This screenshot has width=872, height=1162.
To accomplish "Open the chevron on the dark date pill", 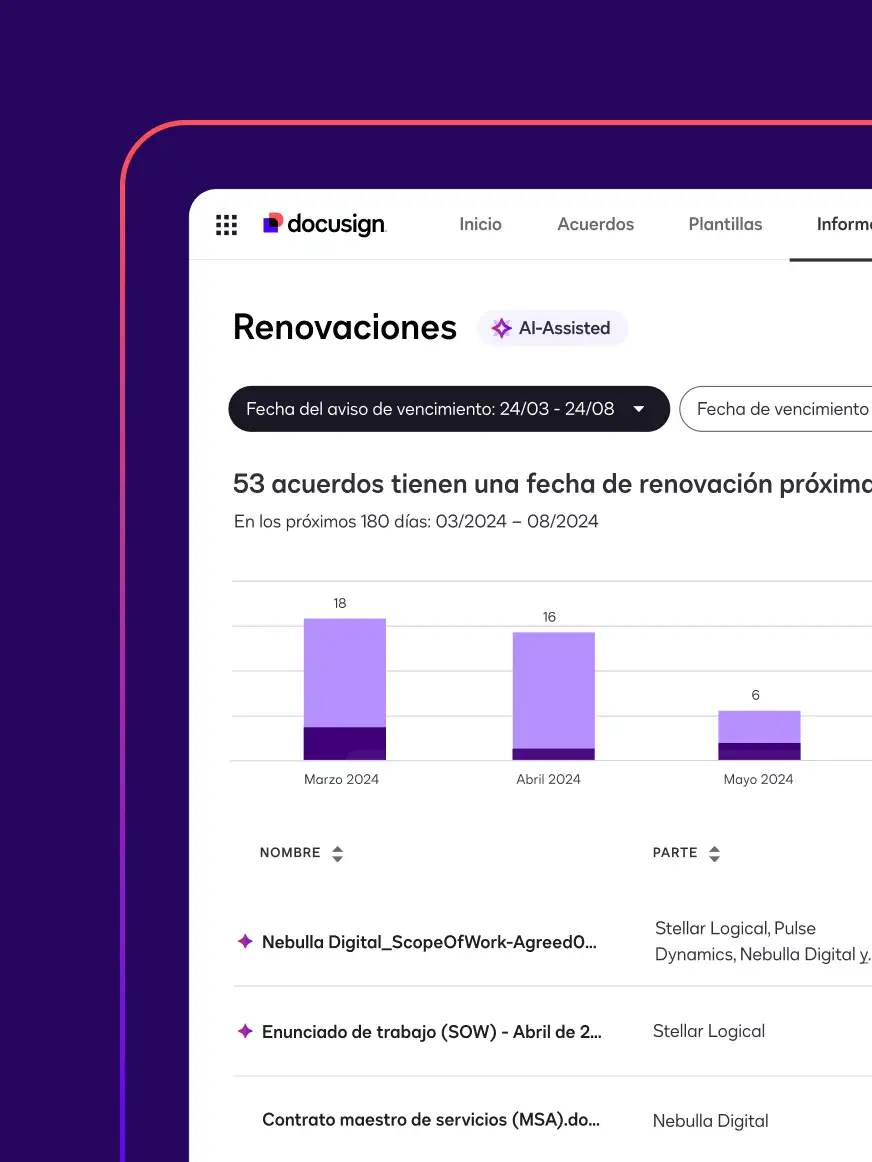I will pyautogui.click(x=638, y=409).
